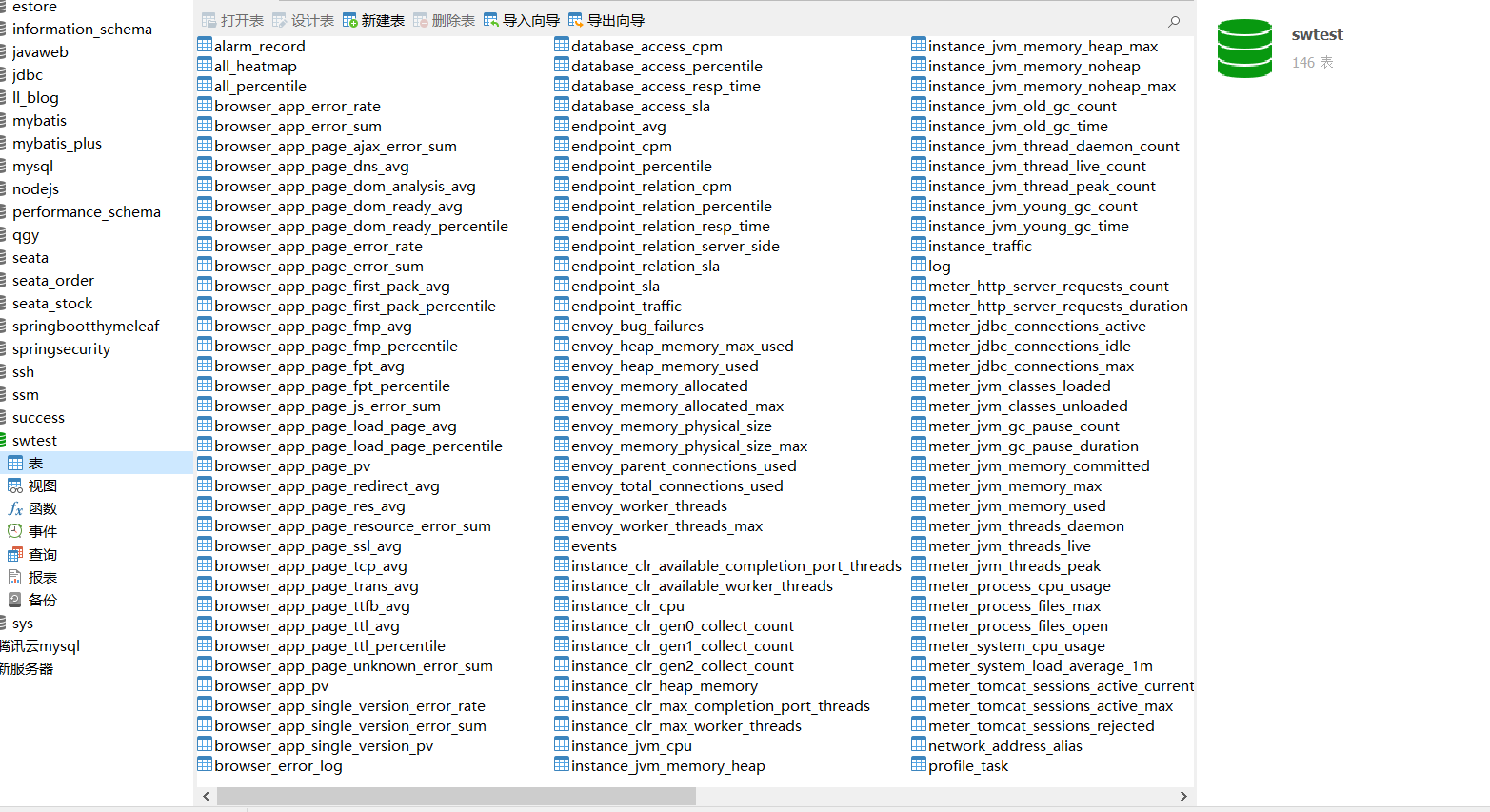The width and height of the screenshot is (1490, 812).
Task: Click the table icon of all_percentile
Action: [205, 85]
